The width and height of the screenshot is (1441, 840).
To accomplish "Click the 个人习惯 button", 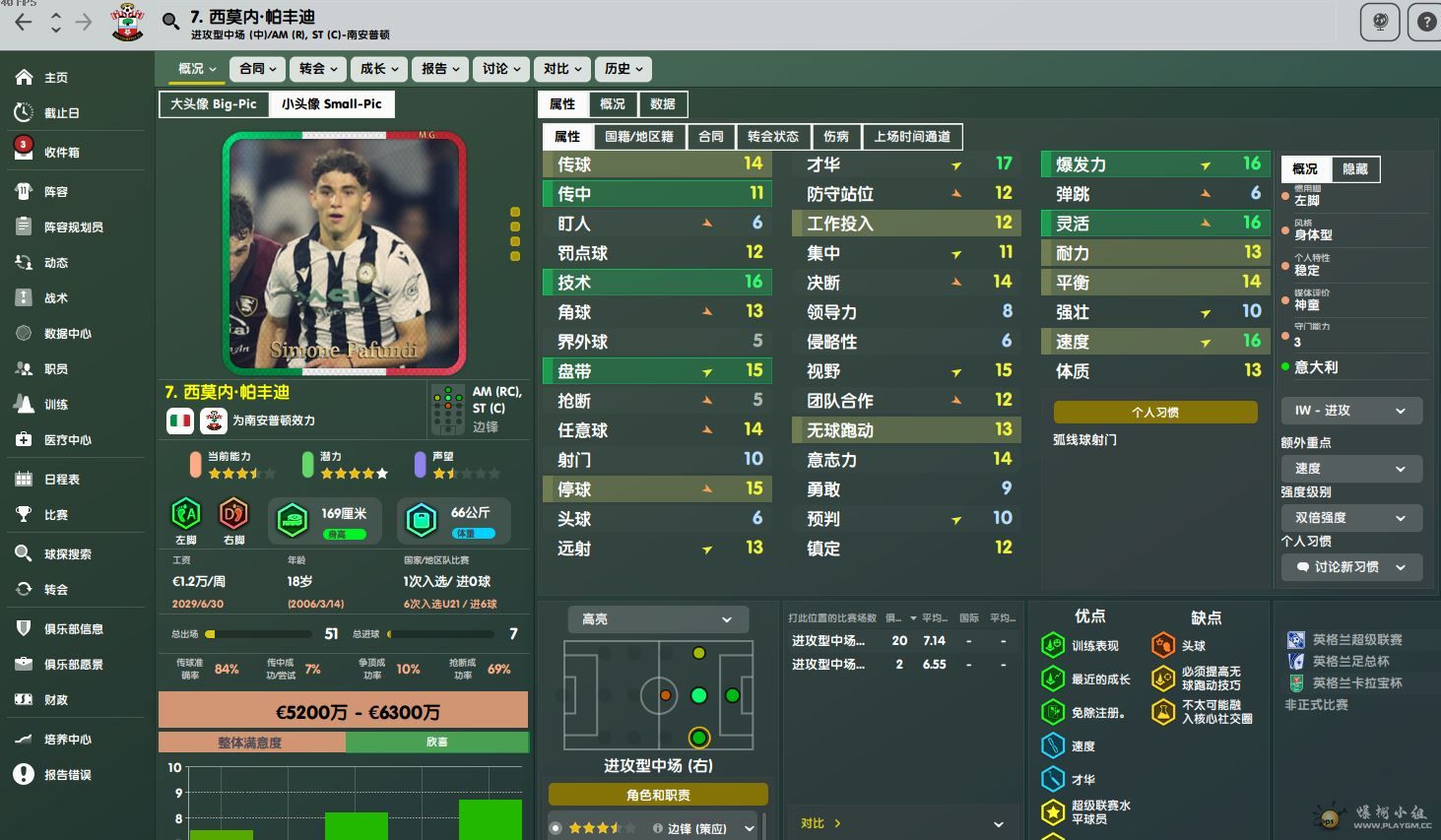I will coord(1155,412).
